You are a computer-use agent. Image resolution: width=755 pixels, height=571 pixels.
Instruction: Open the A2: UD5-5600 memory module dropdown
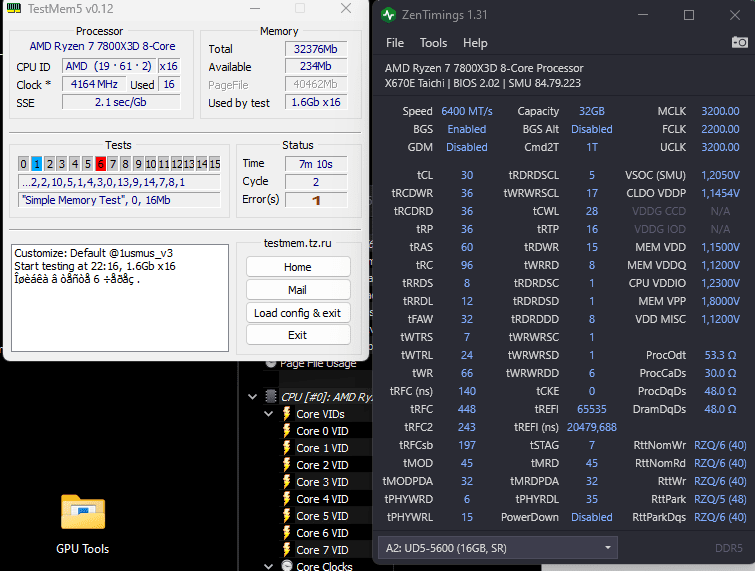click(x=498, y=548)
